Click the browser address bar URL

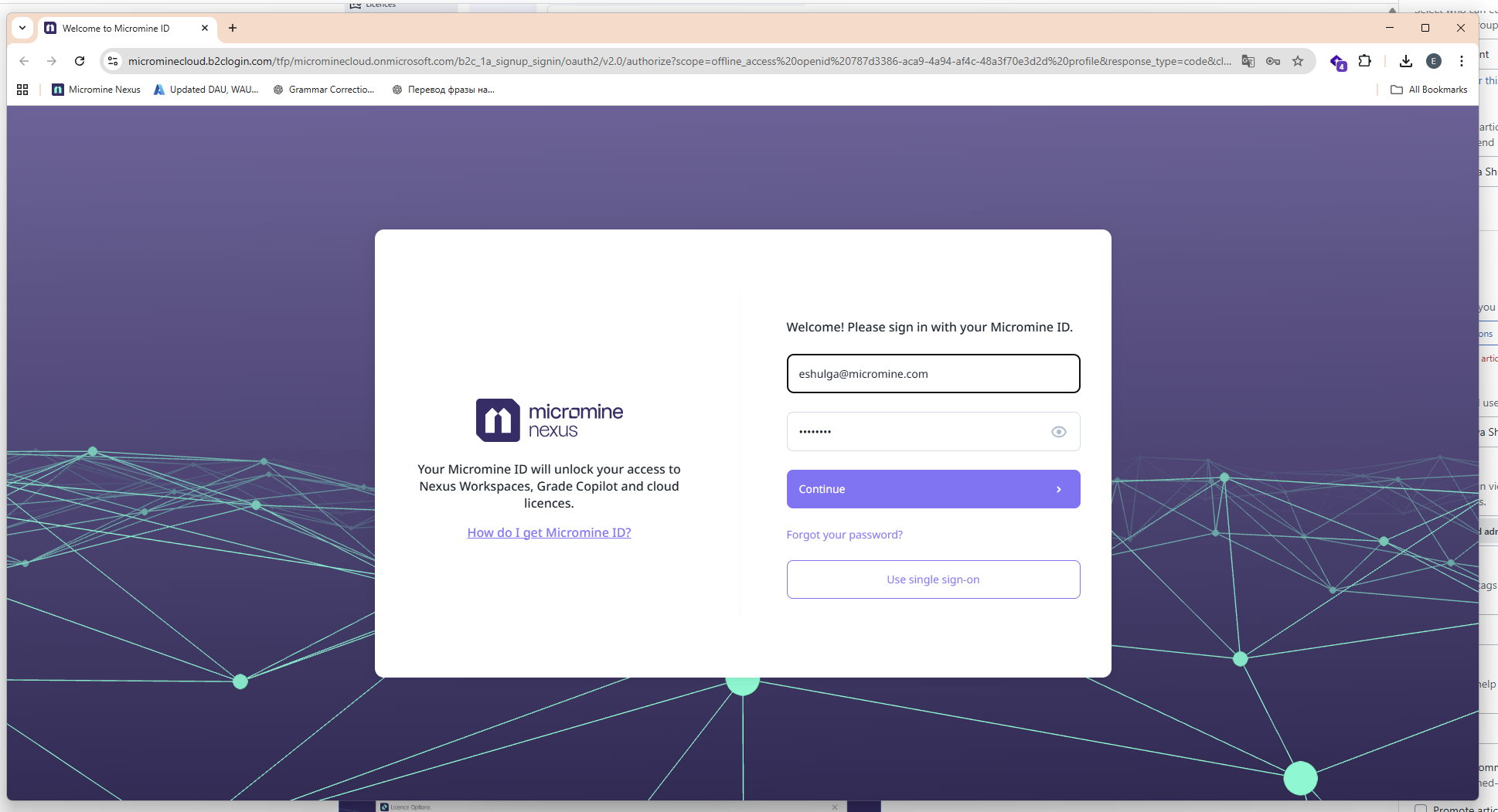pyautogui.click(x=680, y=61)
